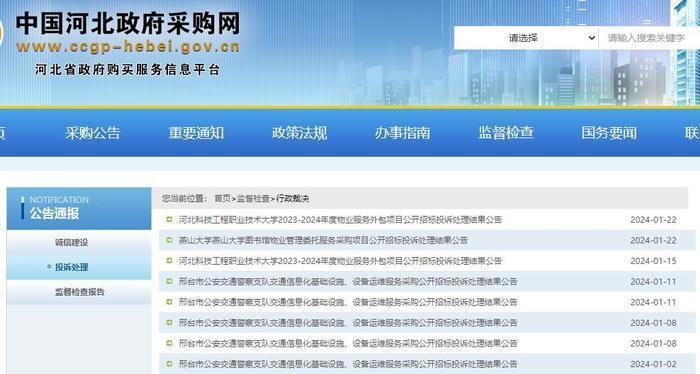Go to the 重要通知 nav item
700x374 pixels.
[196, 133]
